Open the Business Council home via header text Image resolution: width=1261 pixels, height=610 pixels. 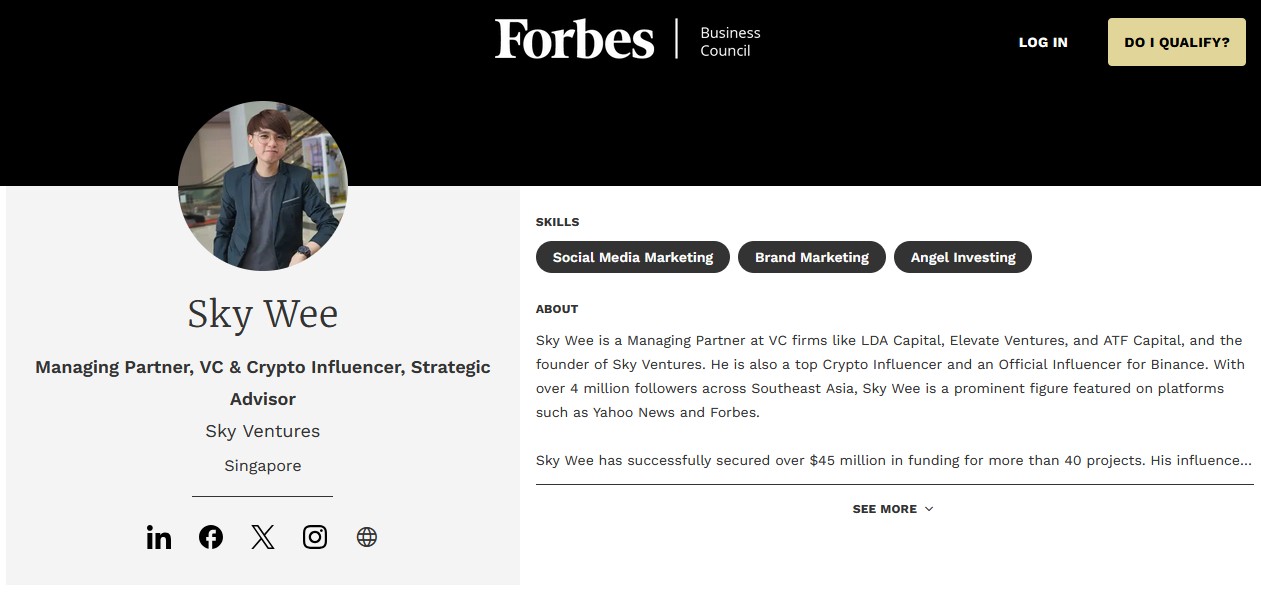click(730, 40)
